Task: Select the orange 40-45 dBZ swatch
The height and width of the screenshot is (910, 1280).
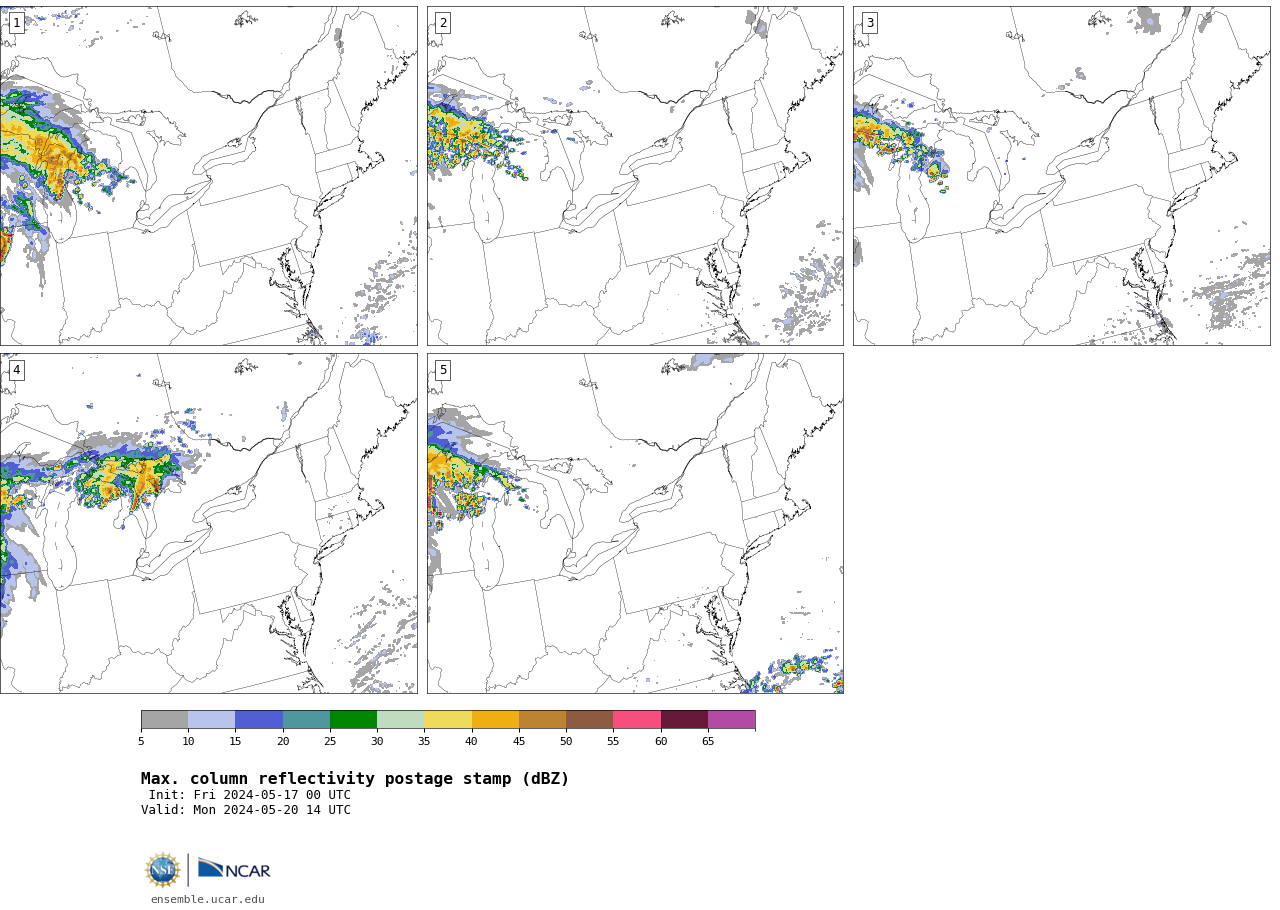Action: pyautogui.click(x=495, y=720)
